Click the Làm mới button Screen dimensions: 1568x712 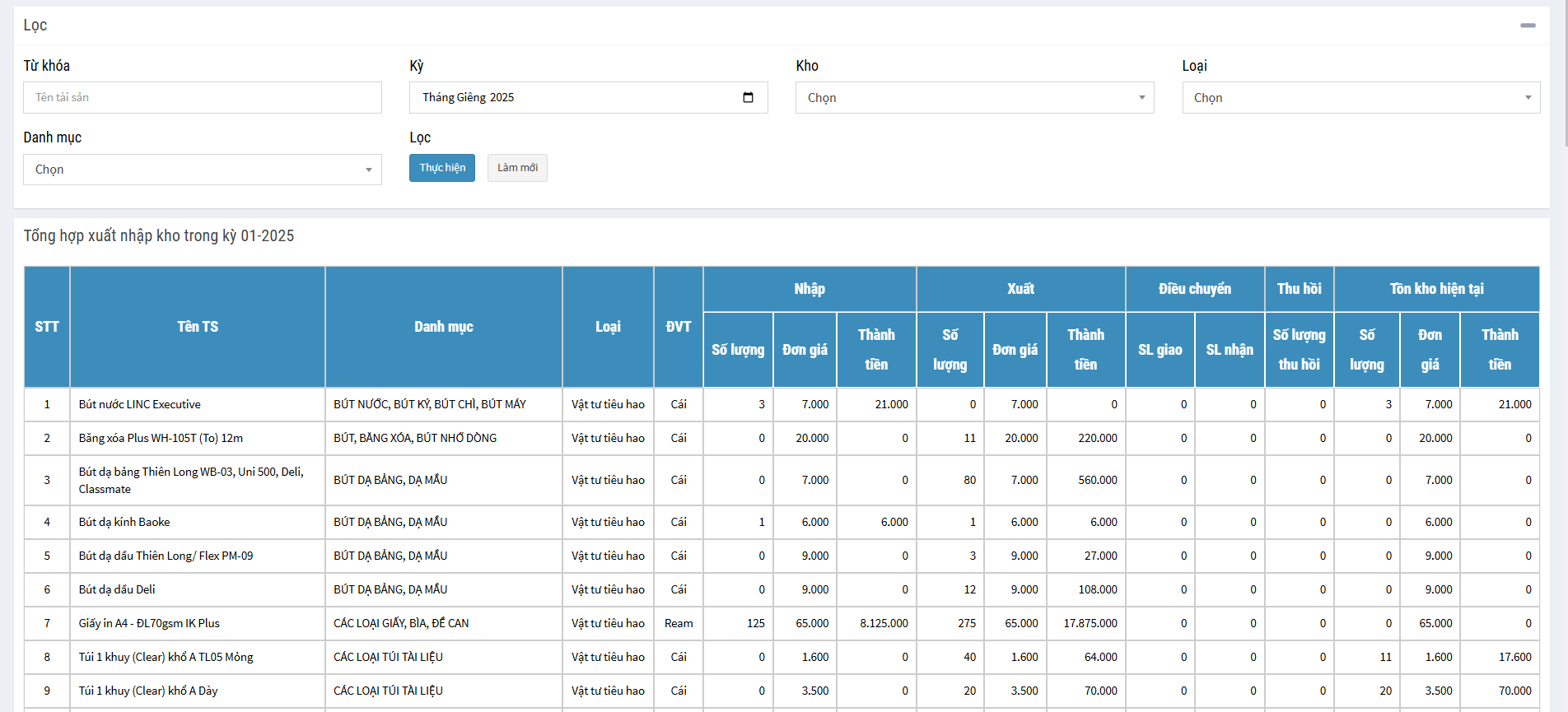tap(517, 168)
